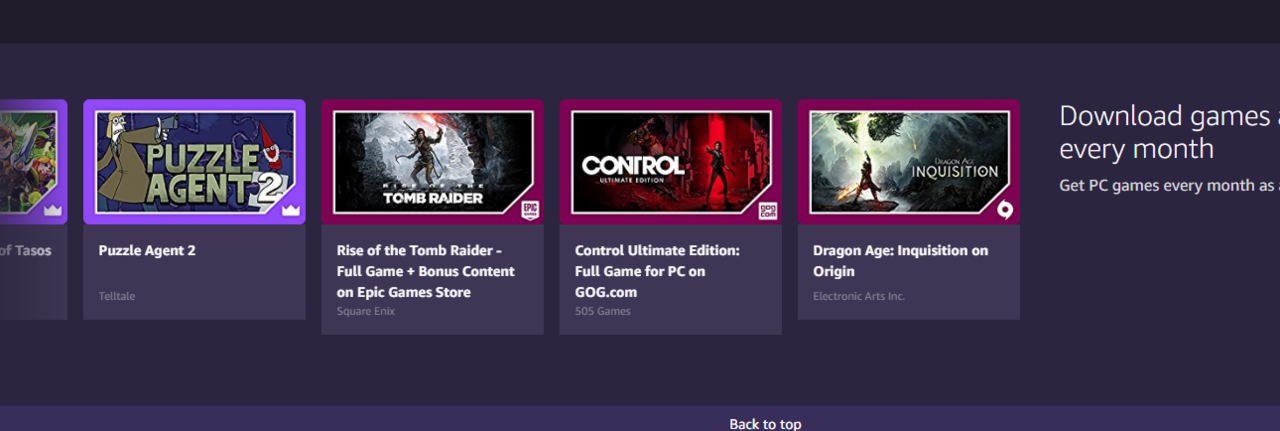Open the Dragon Age Inquisition cover image

(x=908, y=162)
